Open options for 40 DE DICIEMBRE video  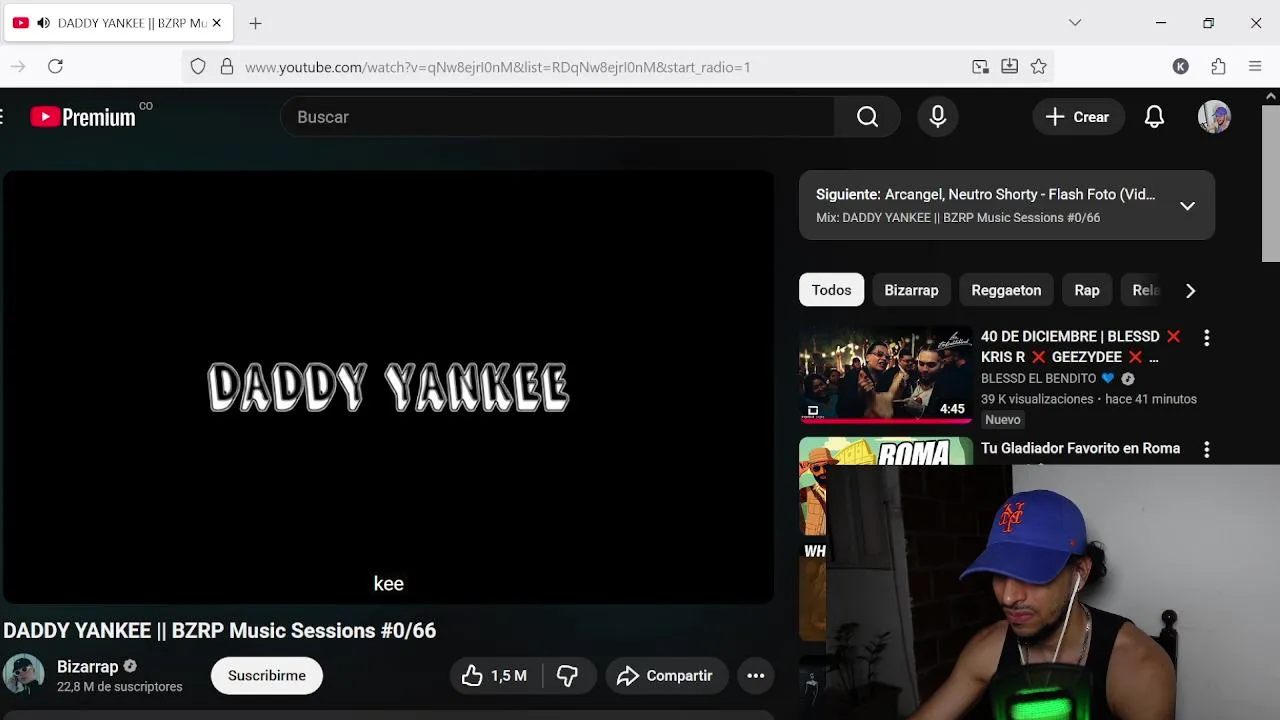click(x=1207, y=338)
